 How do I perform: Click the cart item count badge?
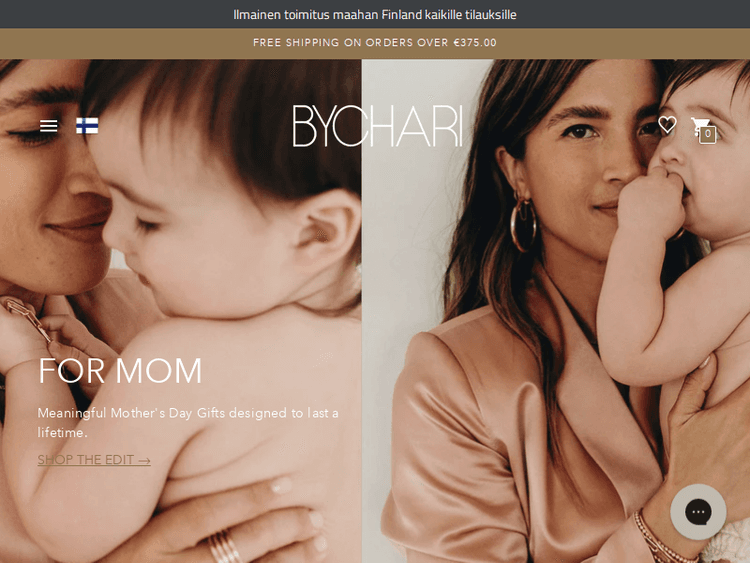(707, 134)
